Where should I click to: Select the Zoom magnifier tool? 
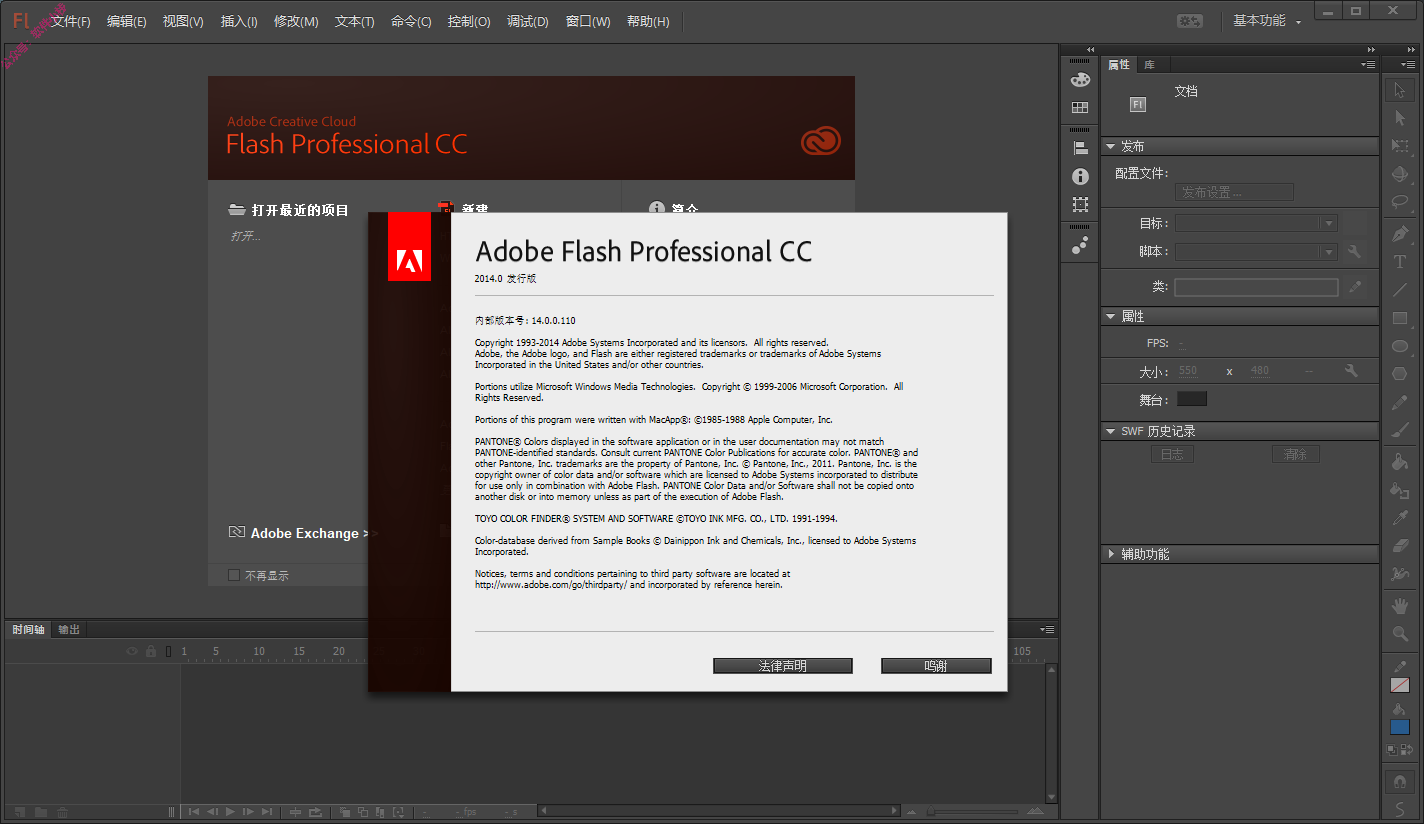tap(1400, 634)
